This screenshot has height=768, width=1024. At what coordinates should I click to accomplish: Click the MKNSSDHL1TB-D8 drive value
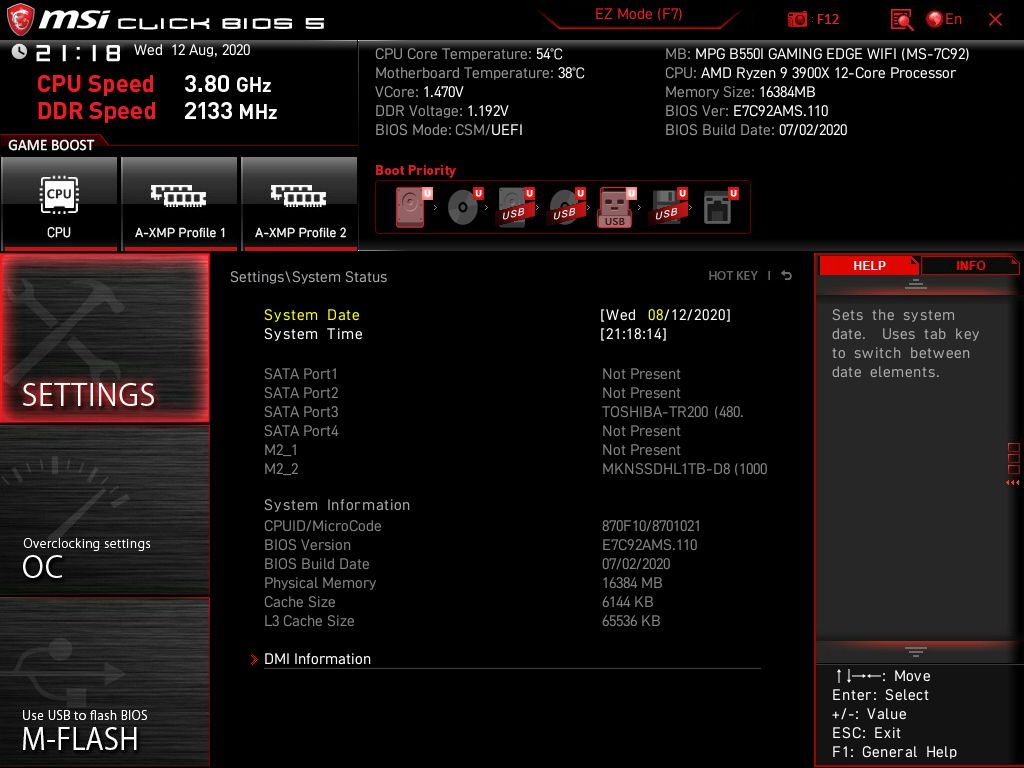pyautogui.click(x=684, y=469)
